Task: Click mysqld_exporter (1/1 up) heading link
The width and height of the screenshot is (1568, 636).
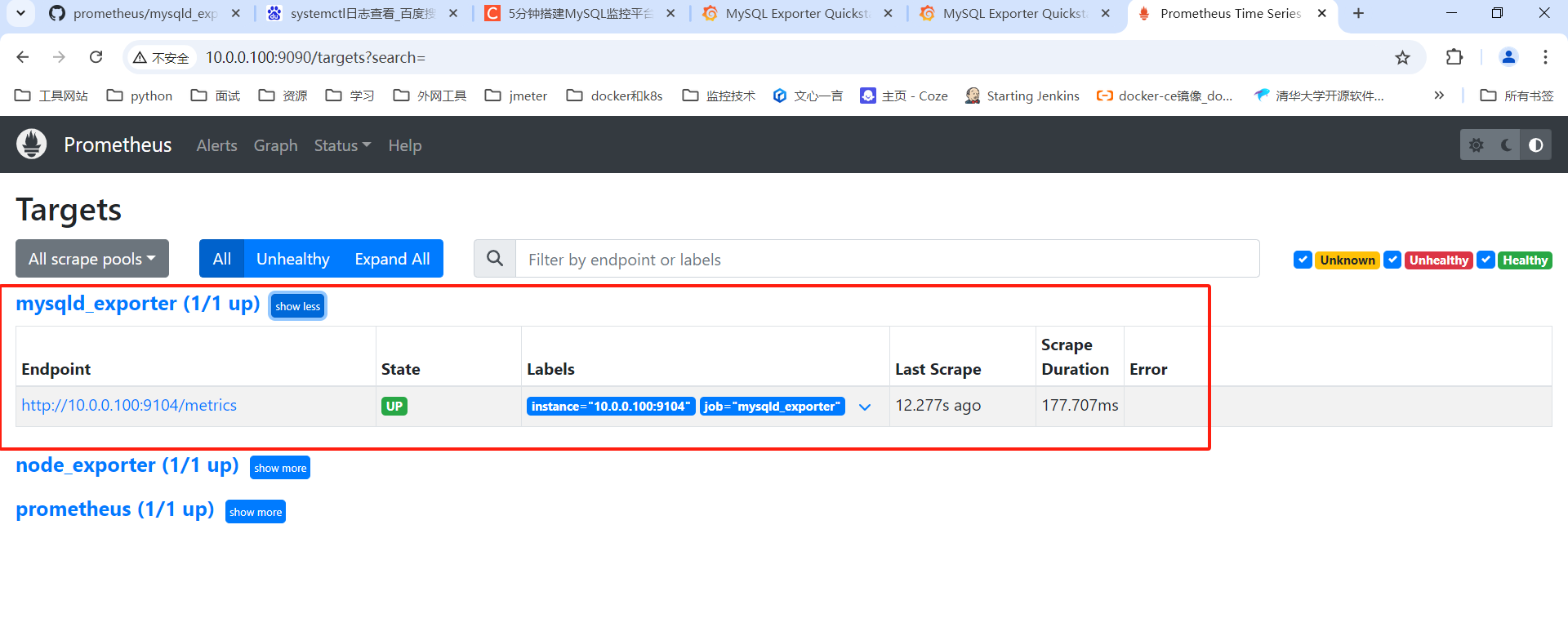Action: click(x=138, y=304)
